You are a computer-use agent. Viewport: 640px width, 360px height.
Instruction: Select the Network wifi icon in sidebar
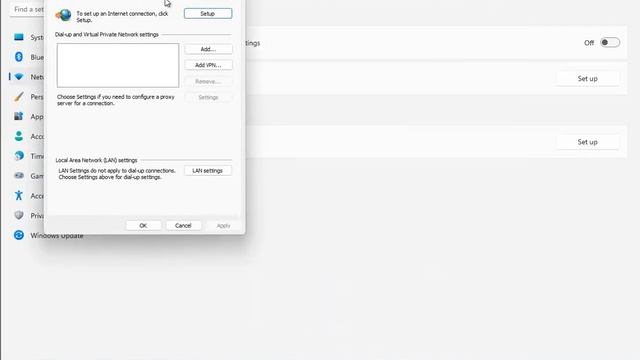19,77
